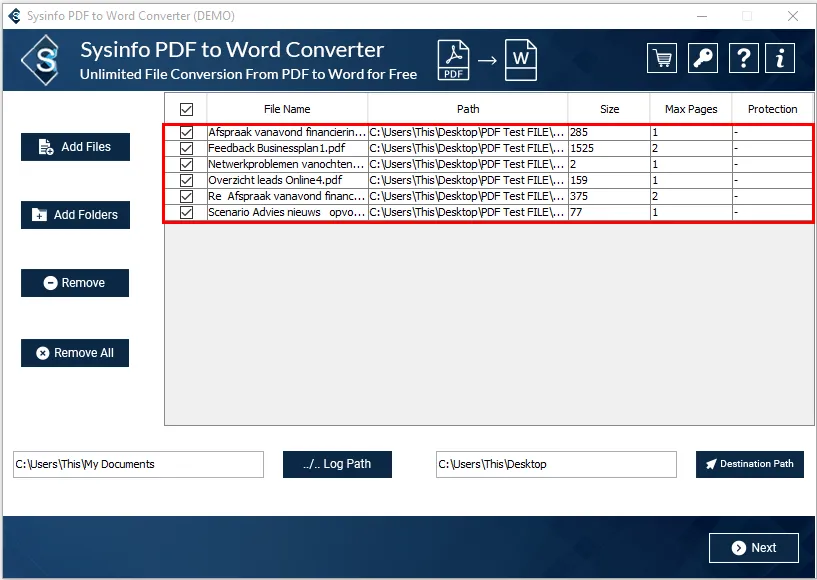Viewport: 817px width, 580px height.
Task: Click the Max Pages column header
Action: pos(691,109)
